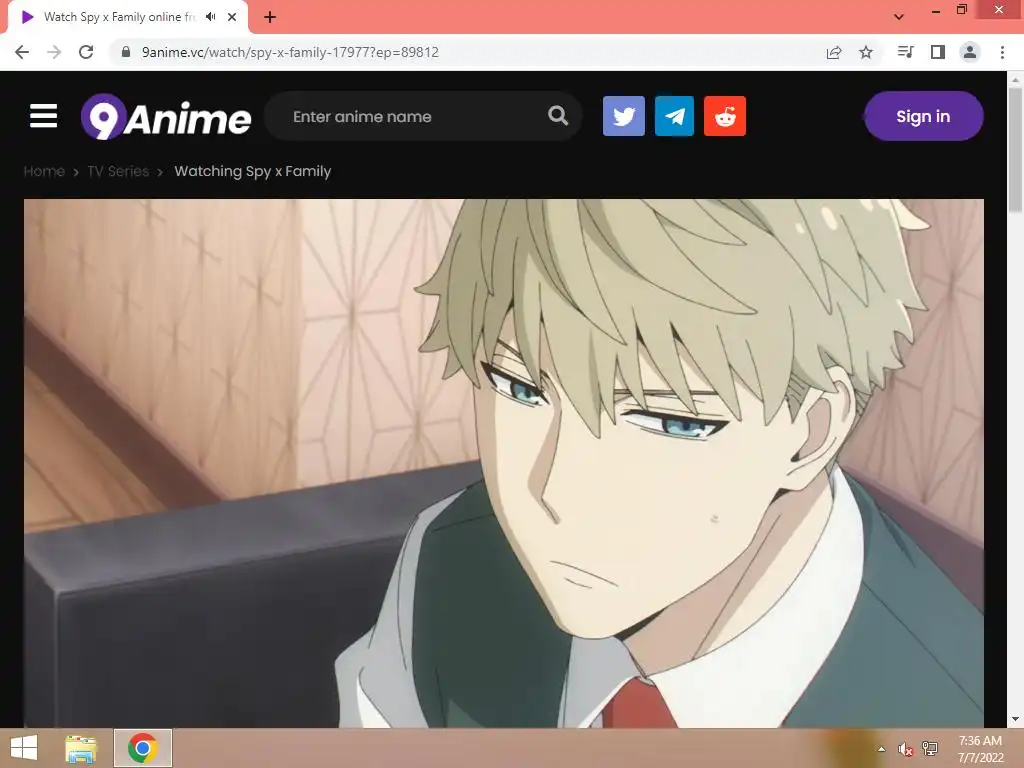Close the Watch Spy x Family tab

click(232, 17)
